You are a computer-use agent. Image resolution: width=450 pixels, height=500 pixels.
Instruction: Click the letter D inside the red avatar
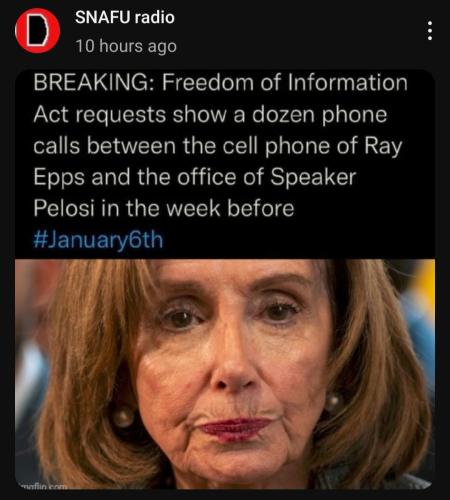click(x=38, y=31)
